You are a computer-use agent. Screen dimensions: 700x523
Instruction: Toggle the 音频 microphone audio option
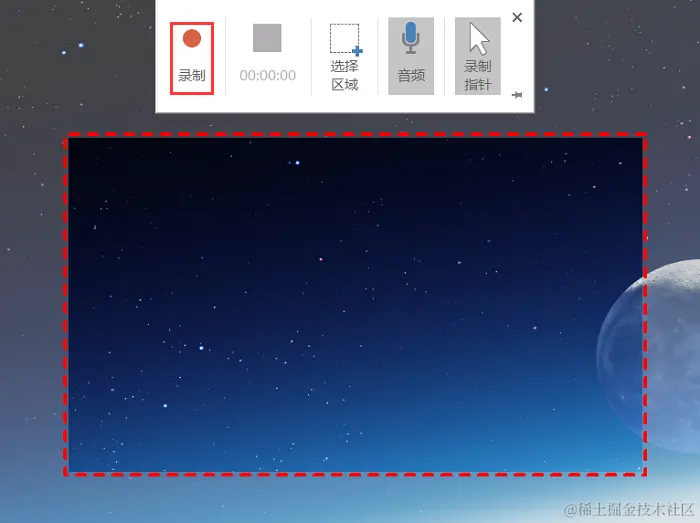click(x=411, y=56)
